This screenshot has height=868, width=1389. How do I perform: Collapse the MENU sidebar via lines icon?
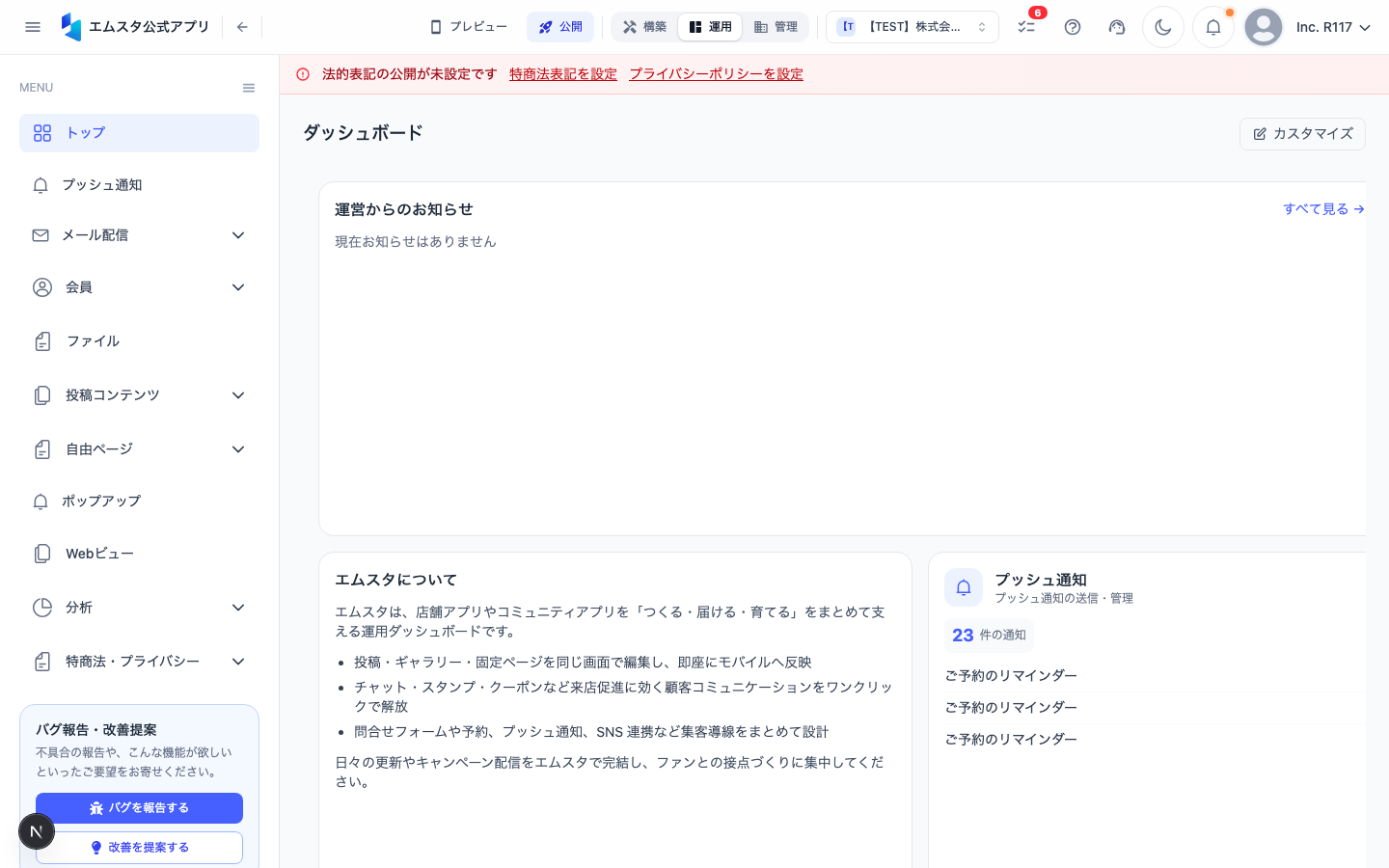point(249,88)
